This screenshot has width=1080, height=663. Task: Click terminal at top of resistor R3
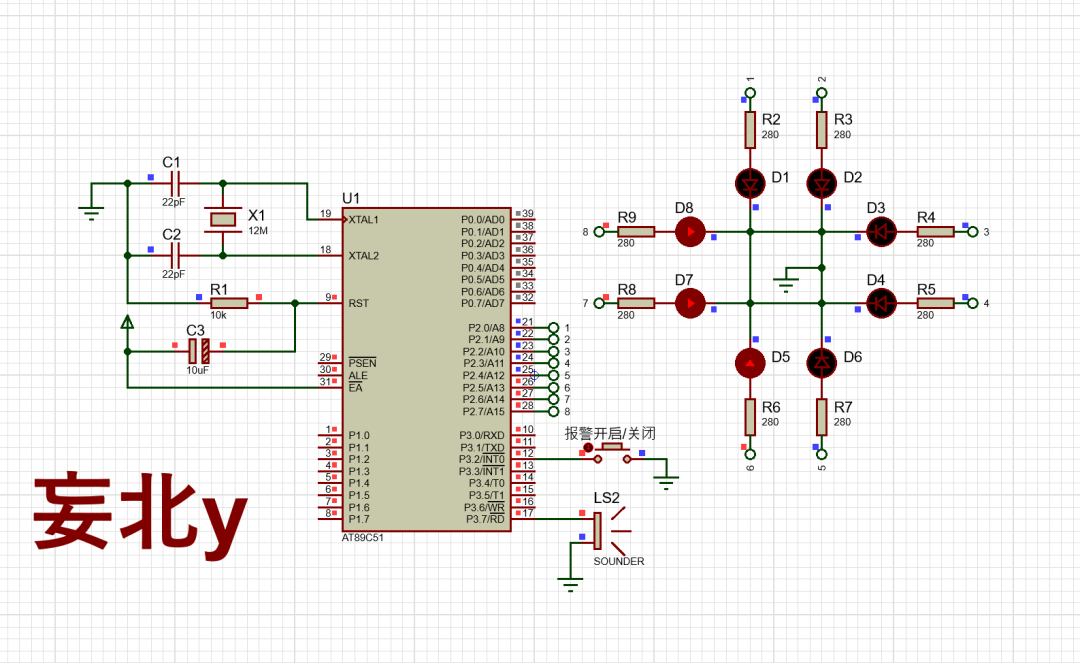822,93
